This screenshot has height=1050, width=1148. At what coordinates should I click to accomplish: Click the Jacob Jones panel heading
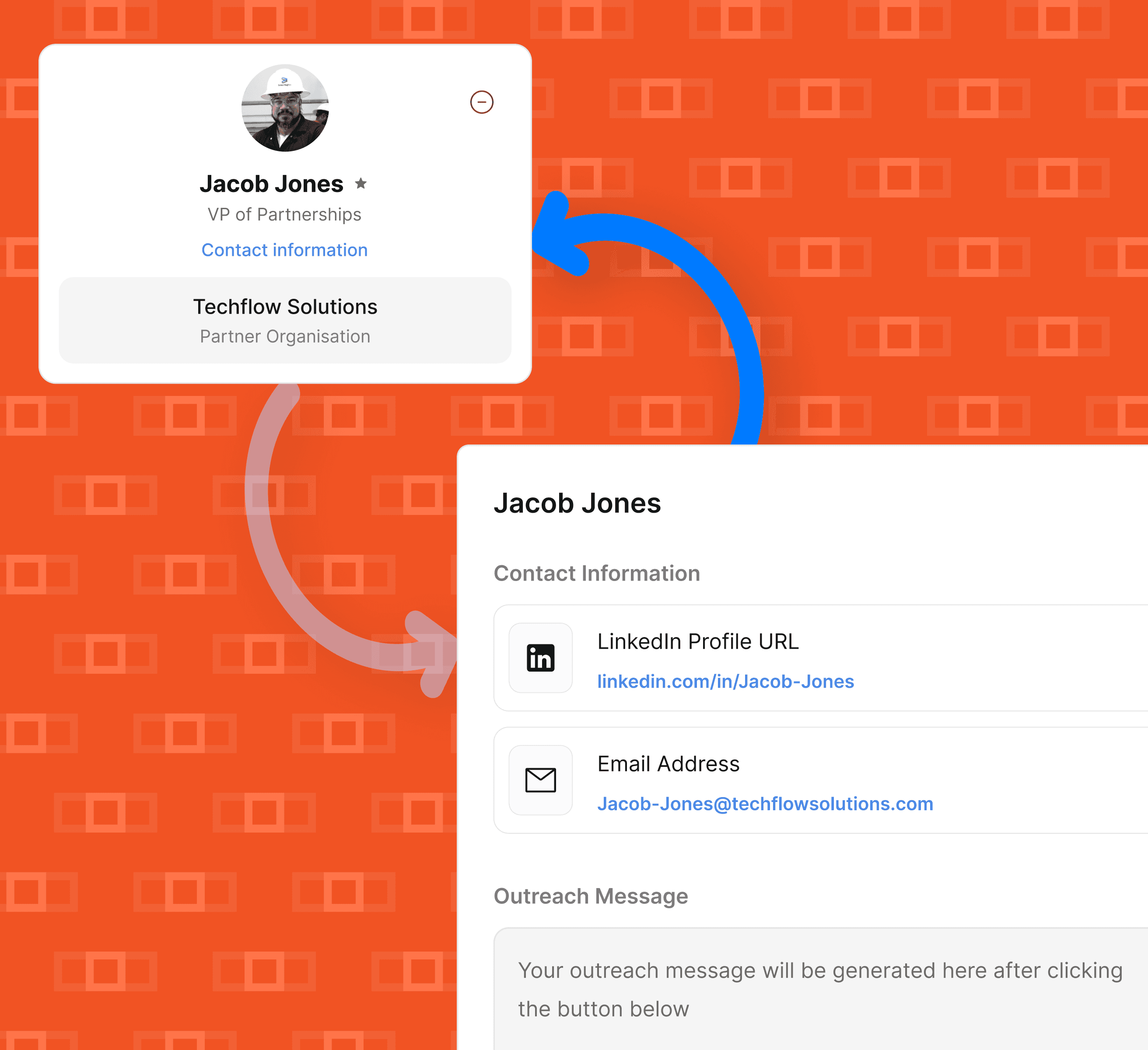(577, 504)
